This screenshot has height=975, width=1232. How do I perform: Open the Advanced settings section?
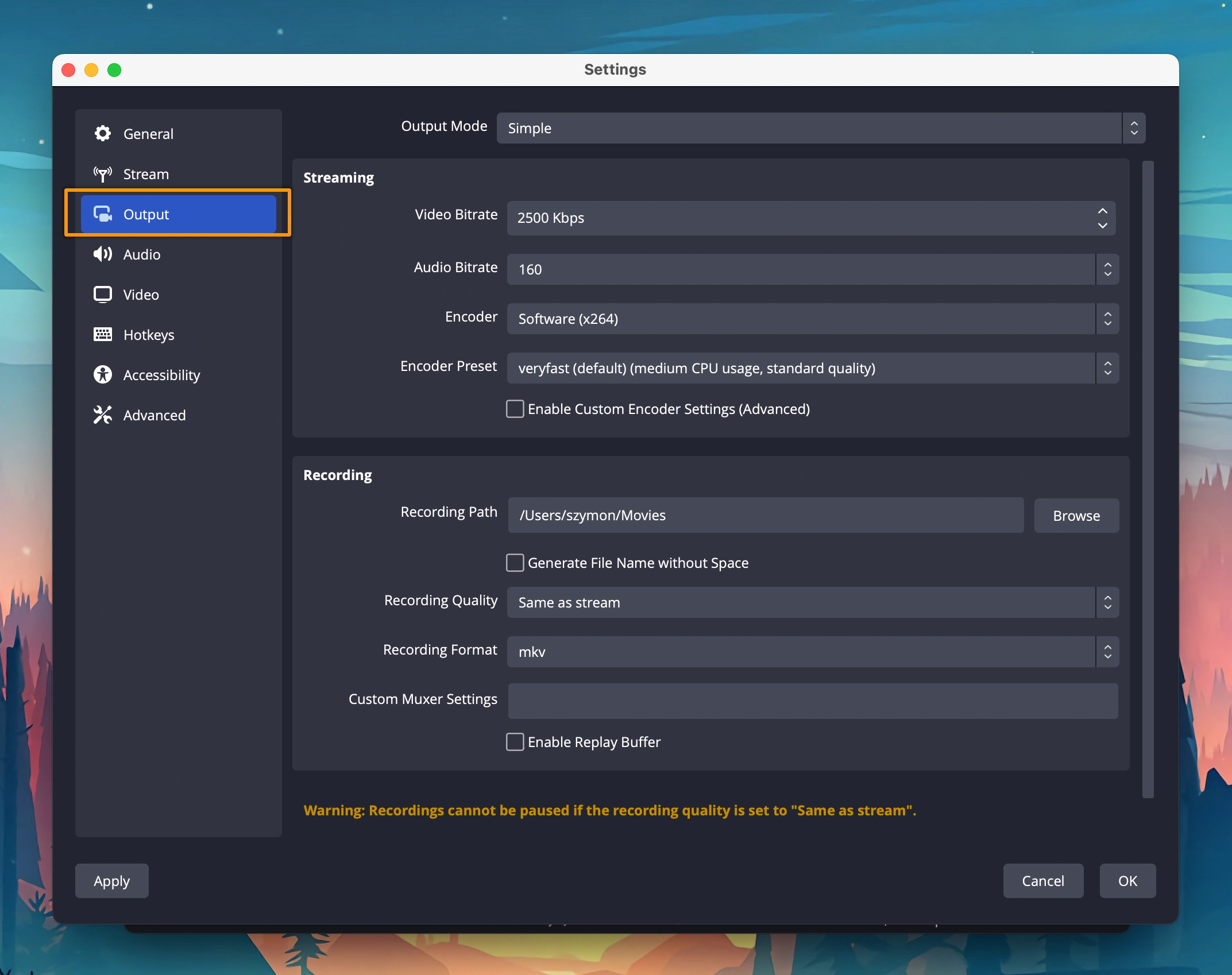154,415
